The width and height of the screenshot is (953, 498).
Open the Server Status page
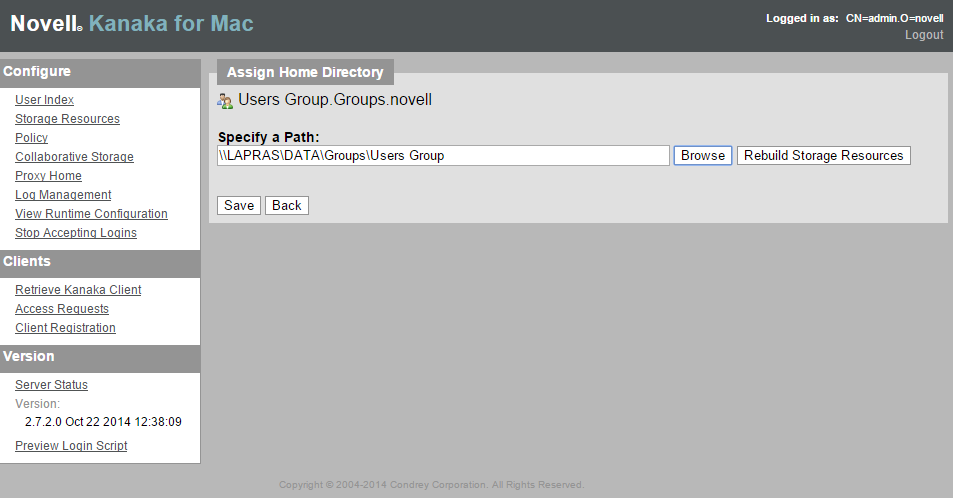52,384
